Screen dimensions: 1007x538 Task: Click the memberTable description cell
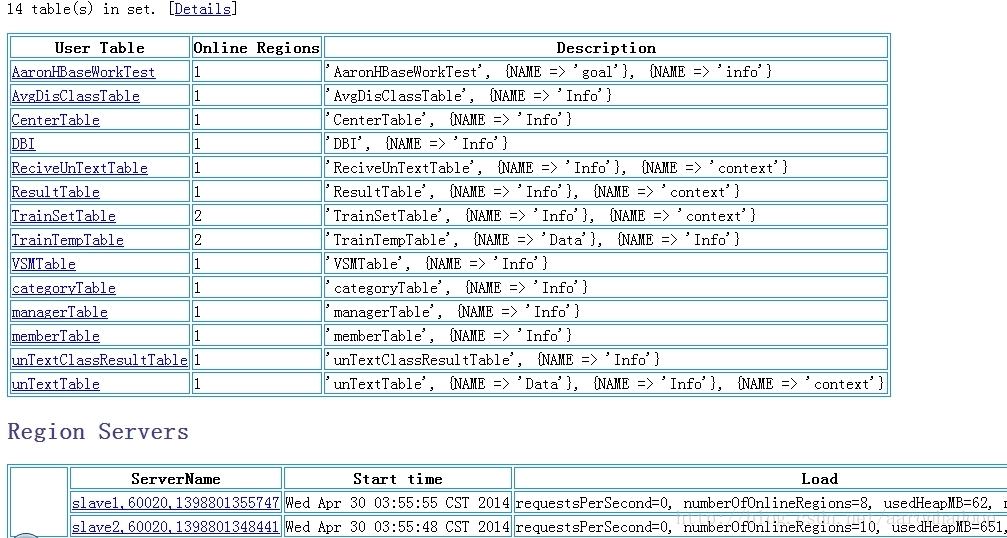point(606,336)
